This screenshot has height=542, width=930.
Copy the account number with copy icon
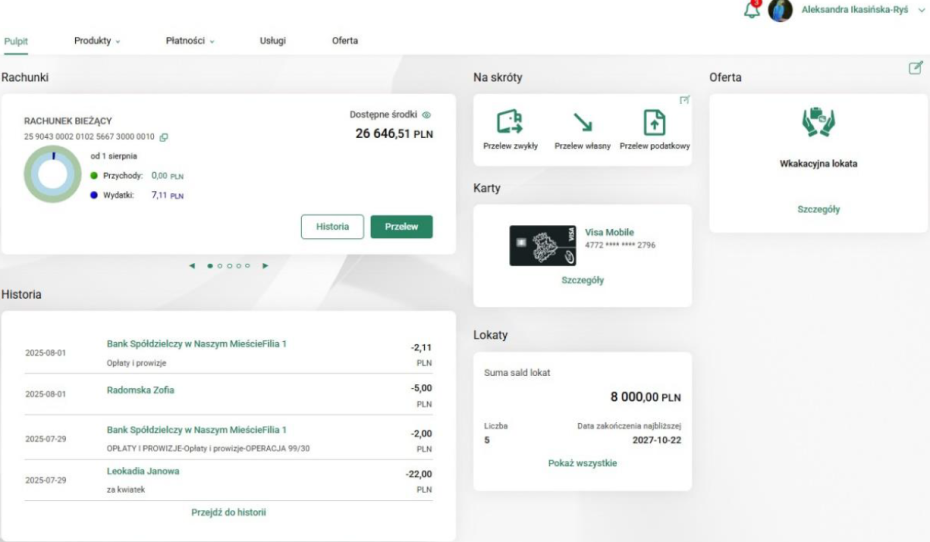pyautogui.click(x=164, y=137)
